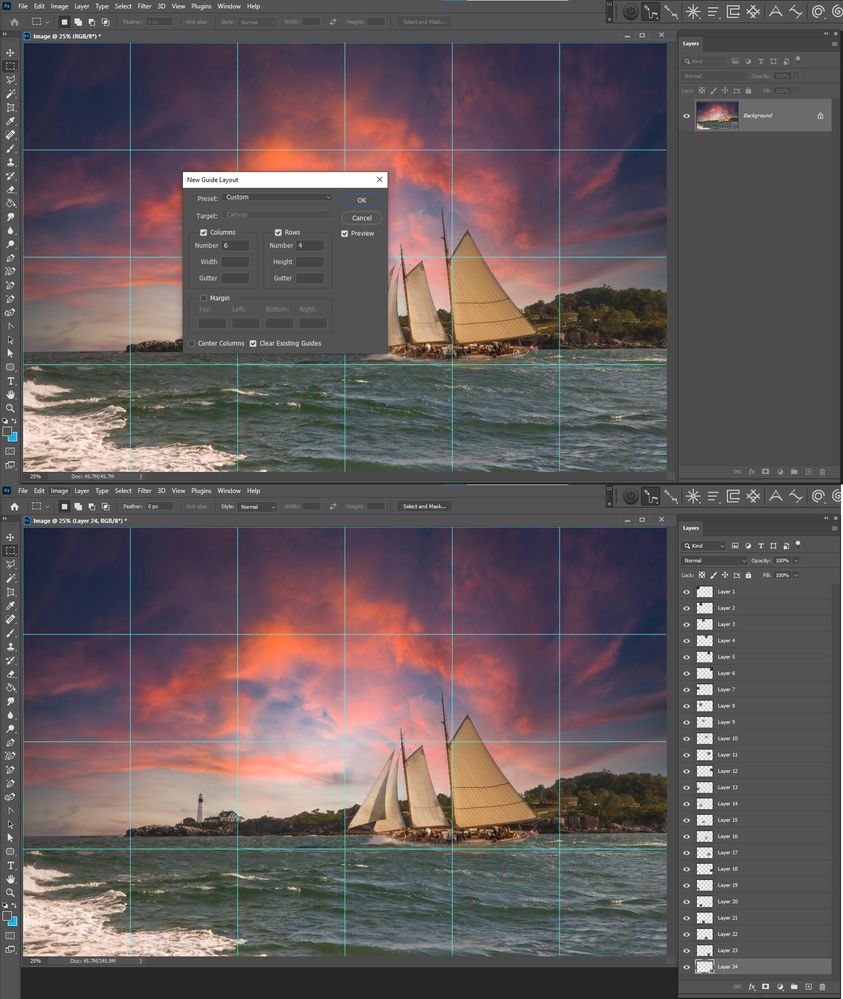Viewport: 843px width, 999px height.
Task: Open the Opacity dropdown arrow in lower Layers panel
Action: click(796, 561)
